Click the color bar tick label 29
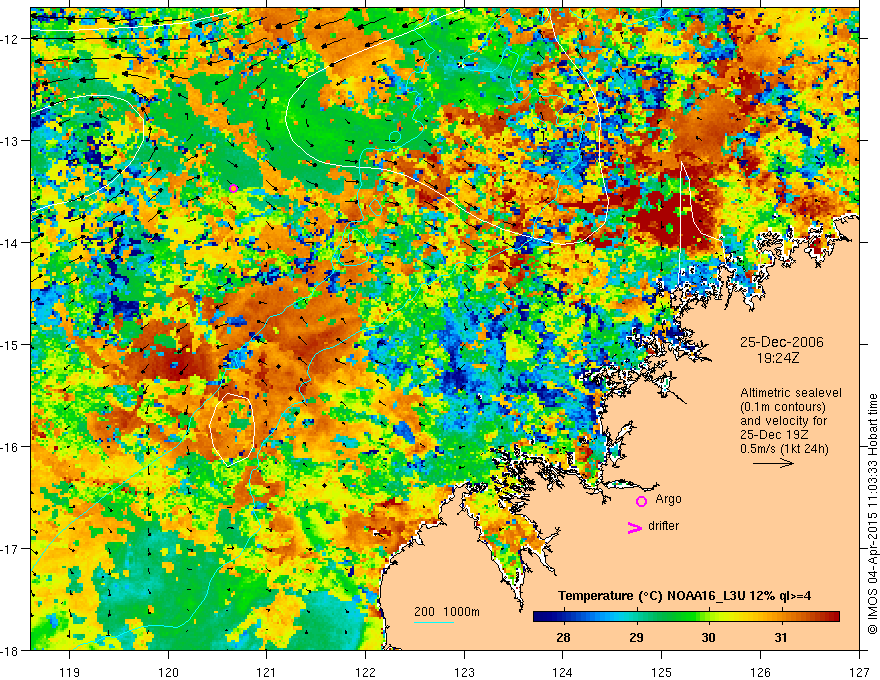 click(636, 638)
